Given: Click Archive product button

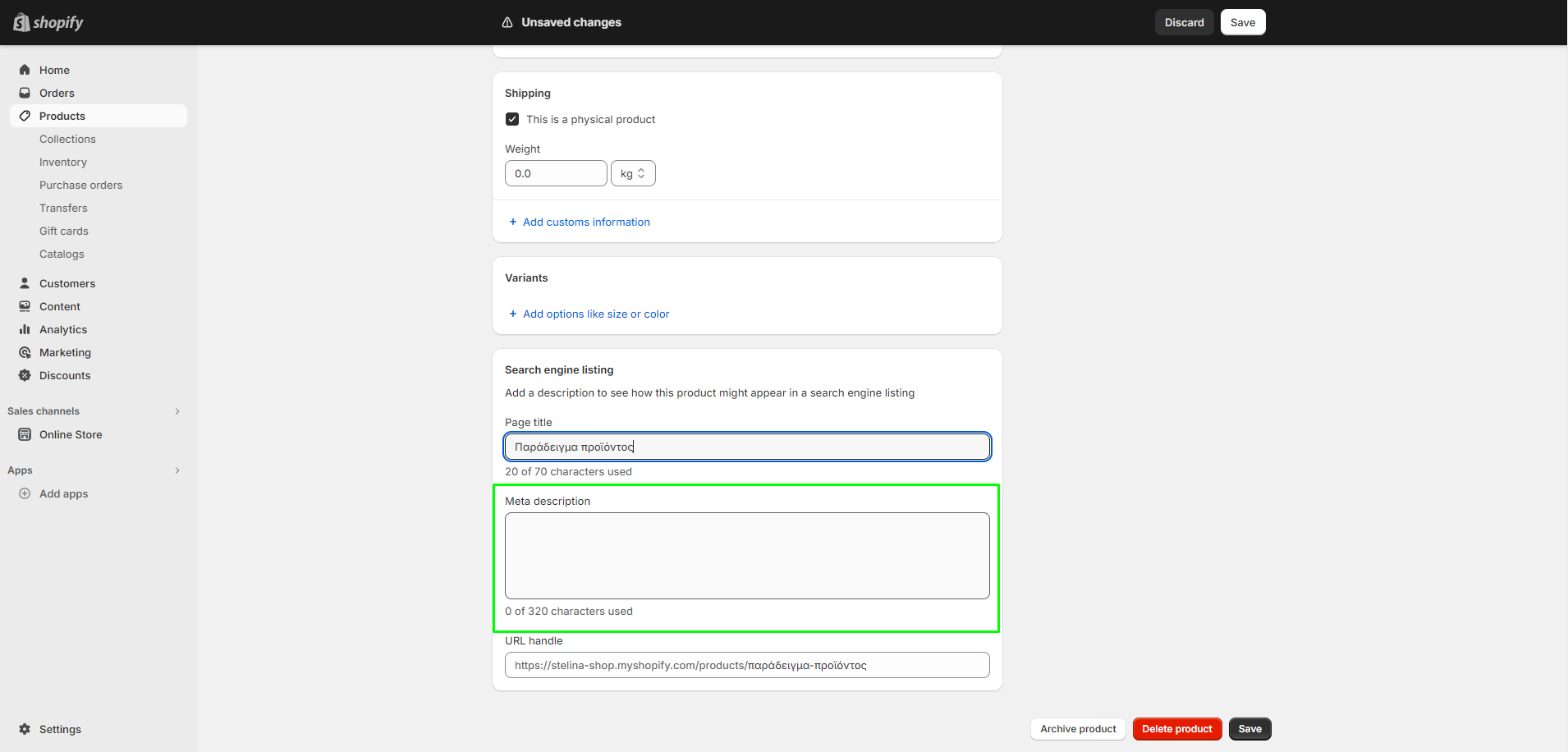Looking at the screenshot, I should pos(1078,729).
